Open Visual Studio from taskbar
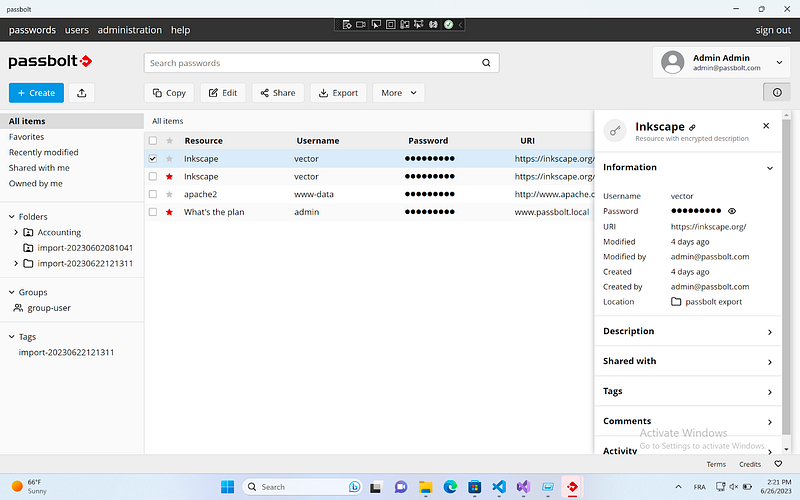Viewport: 800px width, 500px height. pyautogui.click(x=523, y=487)
